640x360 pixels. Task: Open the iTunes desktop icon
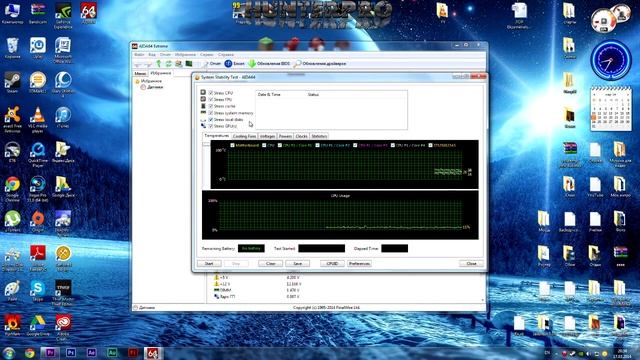[63, 118]
